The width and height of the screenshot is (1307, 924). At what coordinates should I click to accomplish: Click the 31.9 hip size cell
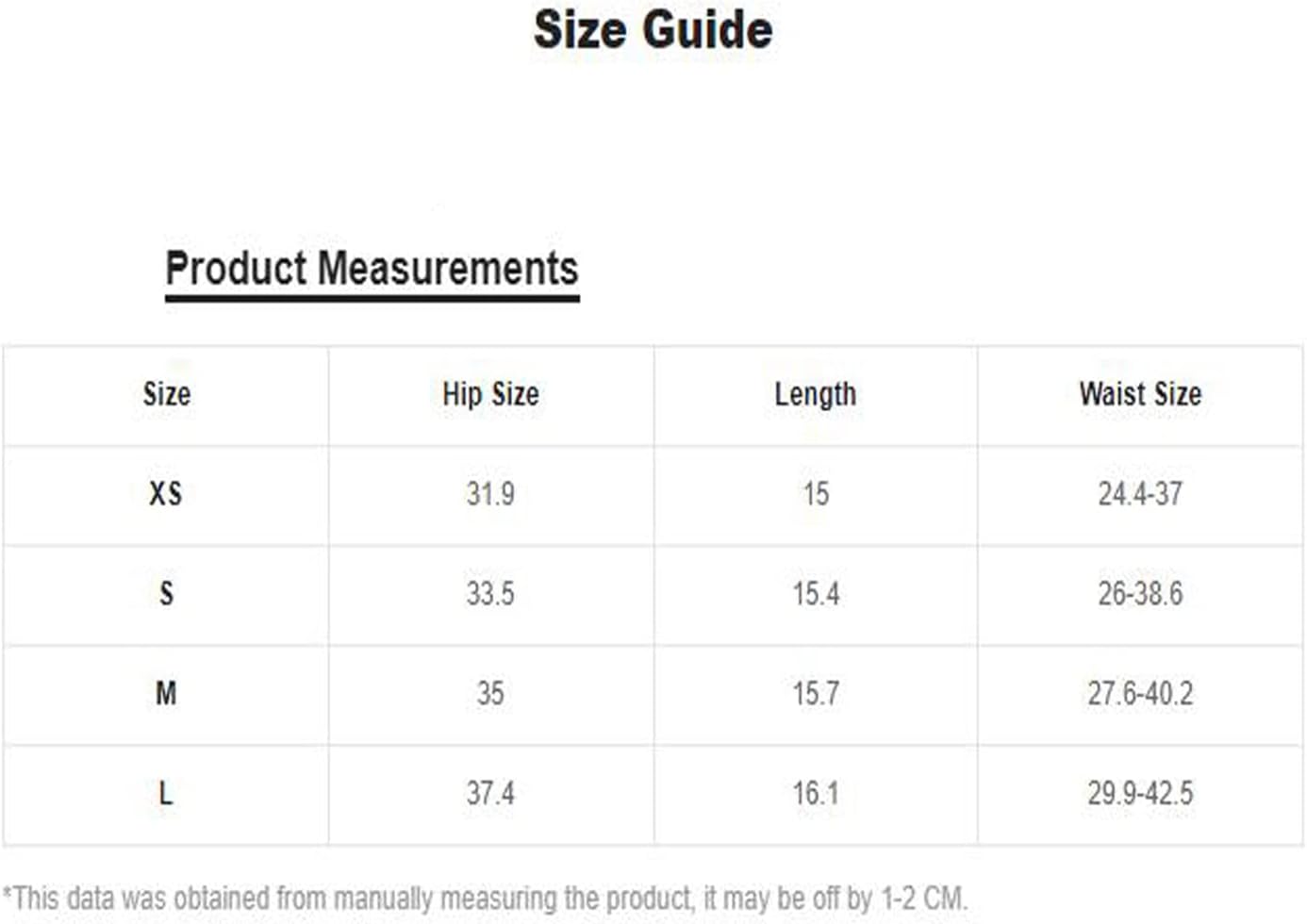(x=490, y=494)
